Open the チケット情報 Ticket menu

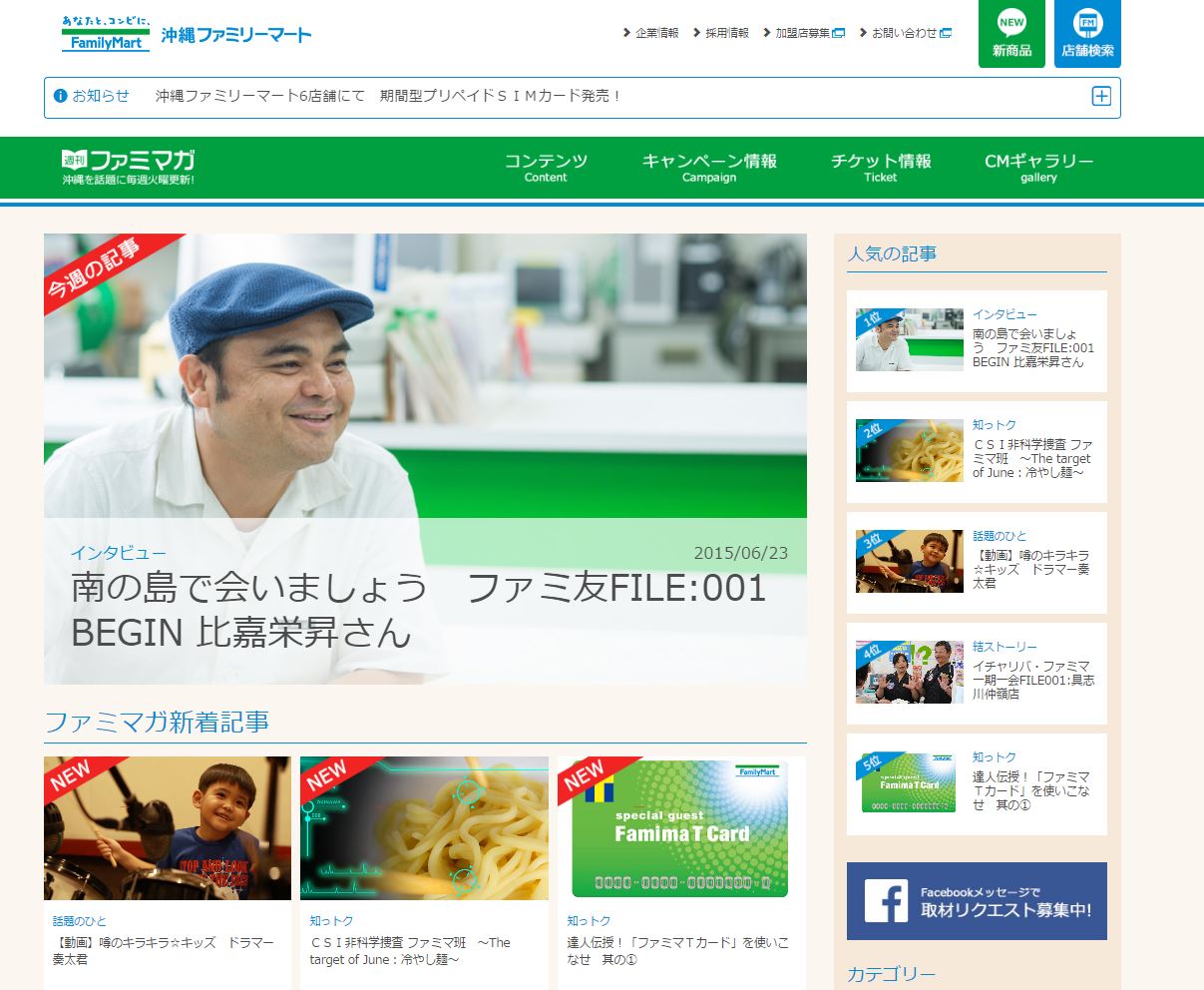pyautogui.click(x=881, y=167)
